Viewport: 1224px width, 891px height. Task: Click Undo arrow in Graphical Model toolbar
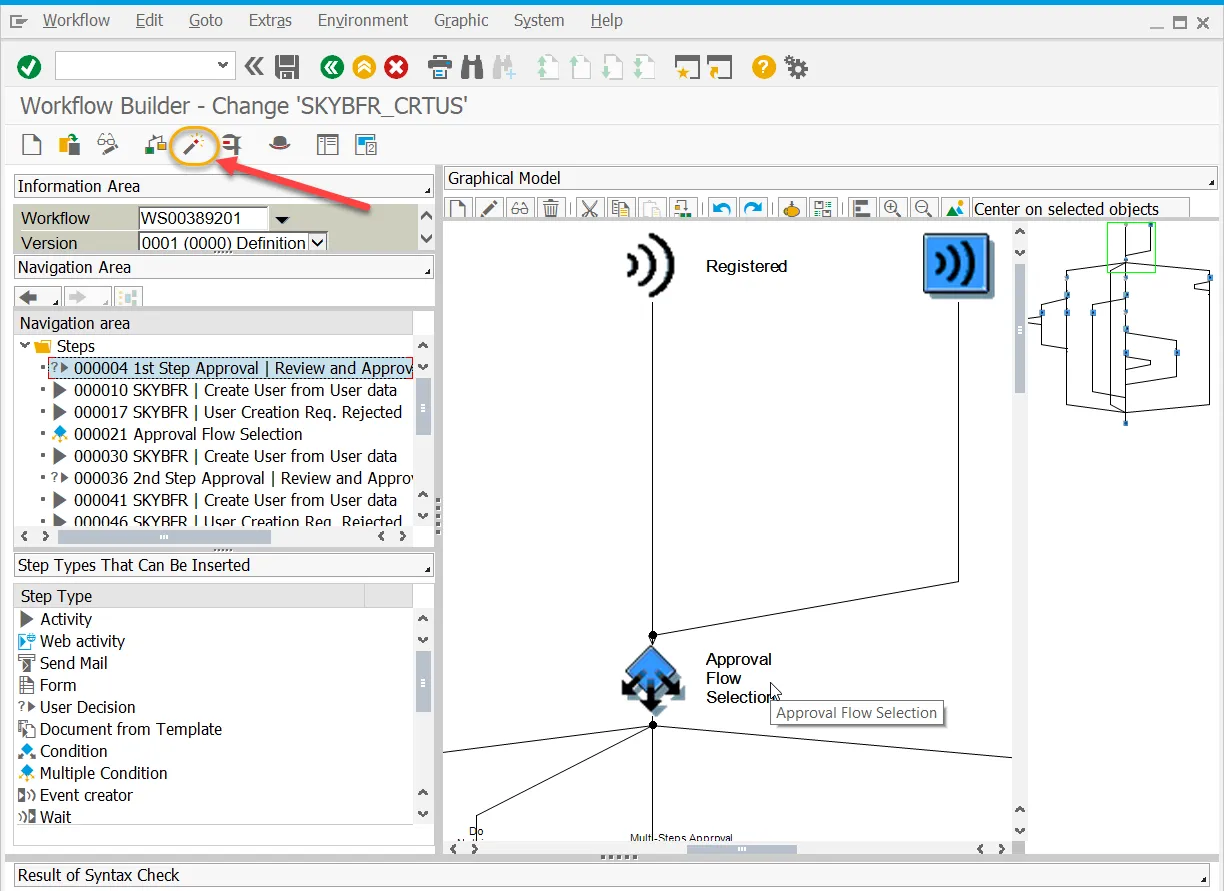point(721,208)
